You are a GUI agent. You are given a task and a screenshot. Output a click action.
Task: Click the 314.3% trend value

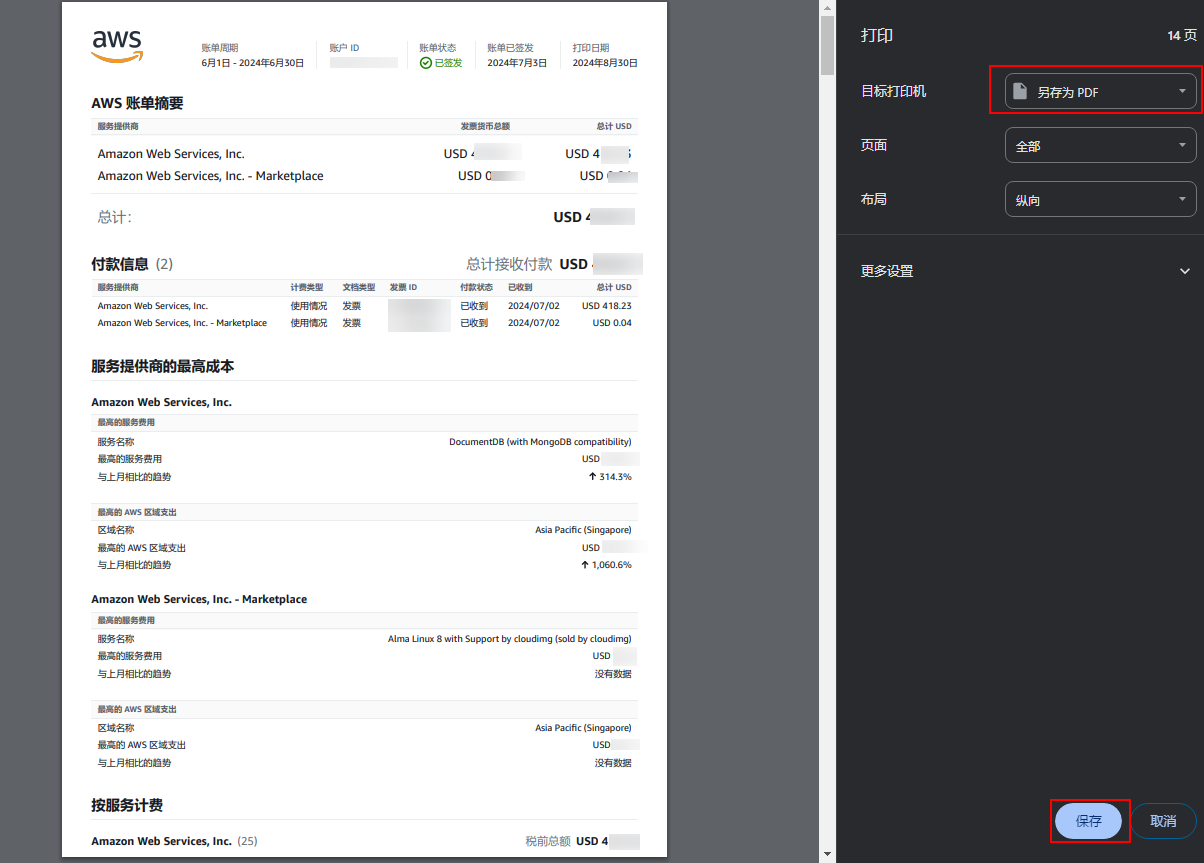pyautogui.click(x=616, y=477)
